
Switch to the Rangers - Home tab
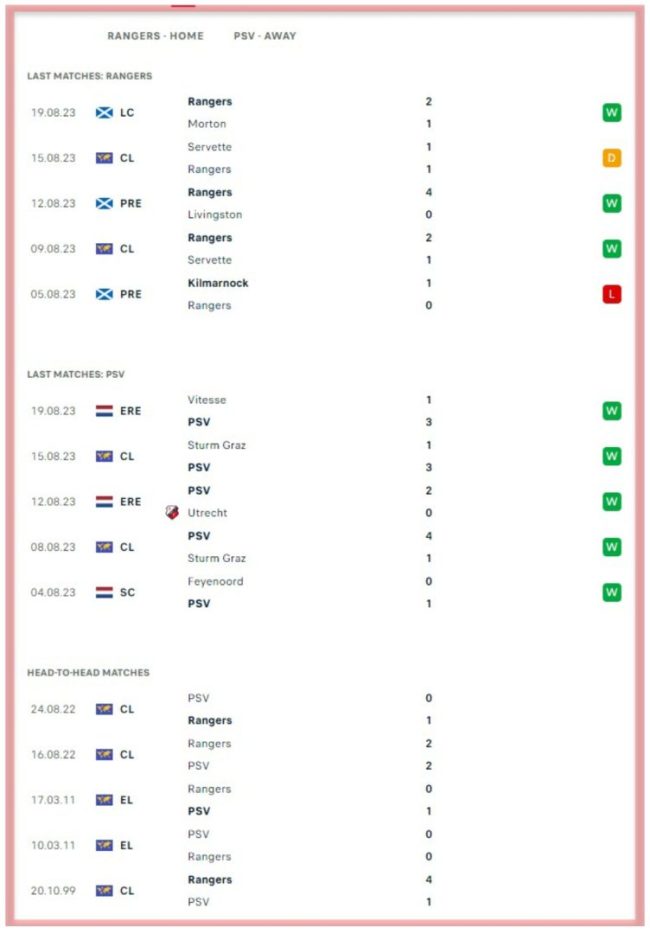pyautogui.click(x=155, y=36)
